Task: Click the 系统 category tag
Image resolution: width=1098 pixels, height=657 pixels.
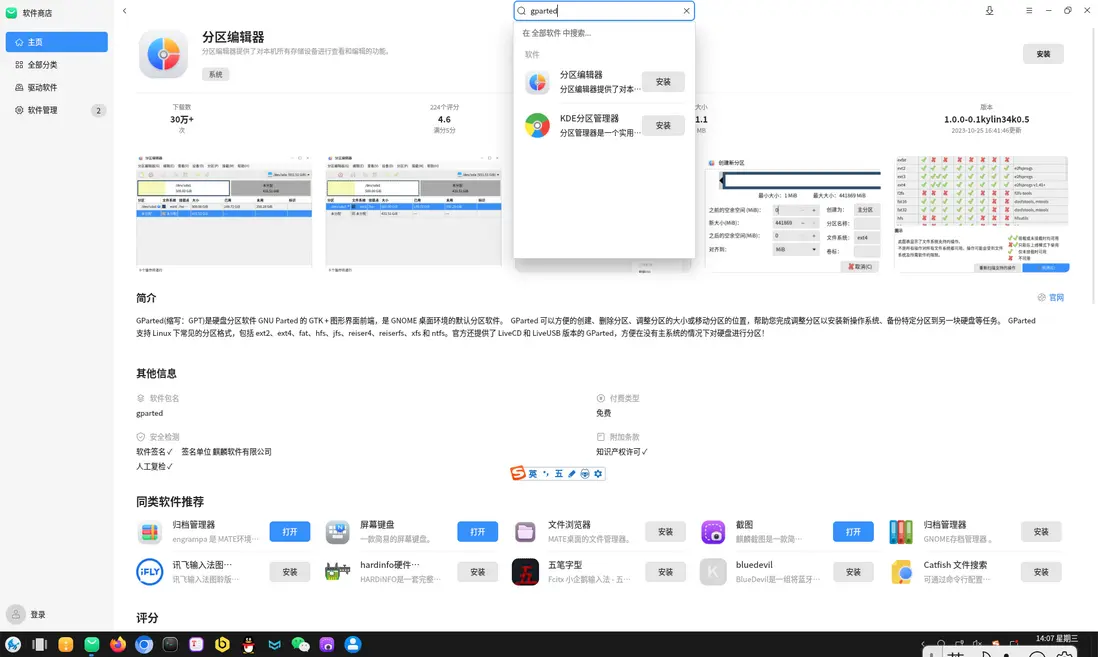Action: coord(216,74)
